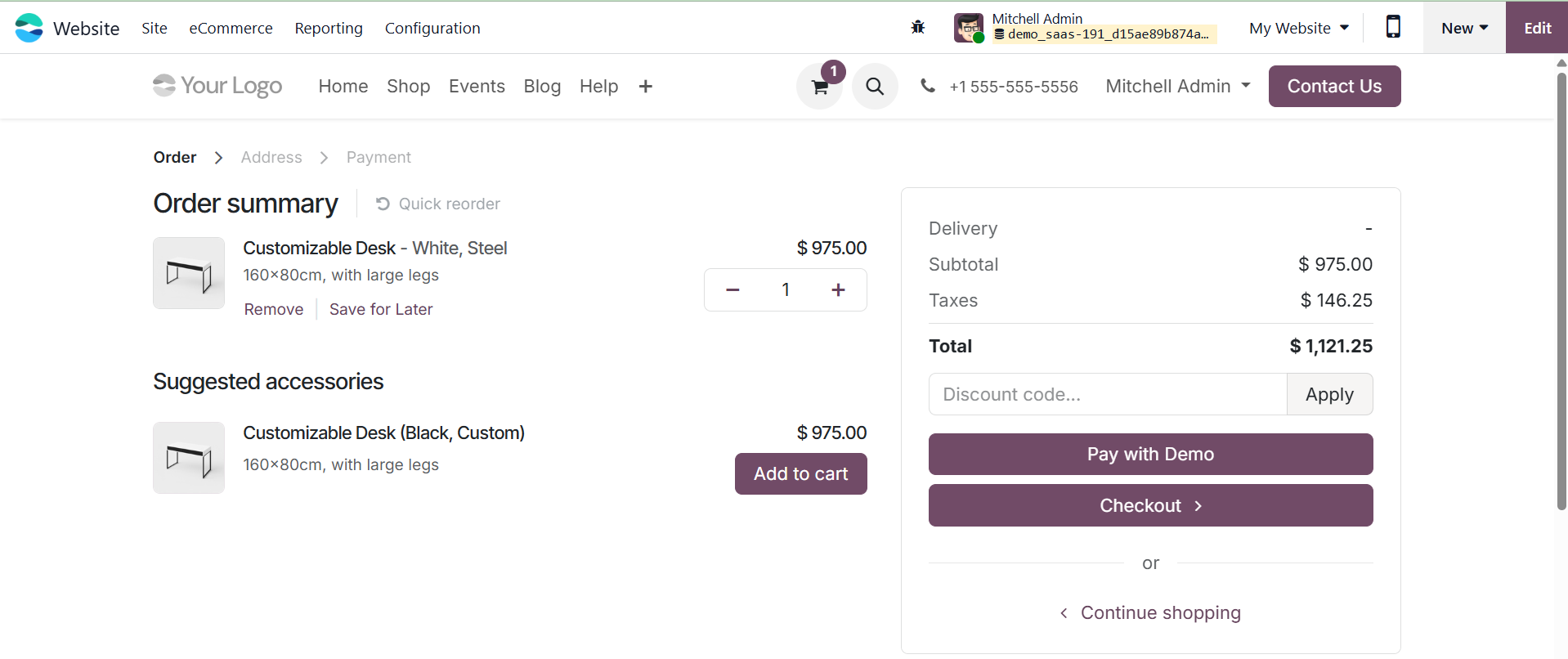Screen dimensions: 1568x659
Task: Open the shopping cart icon
Action: point(819,87)
